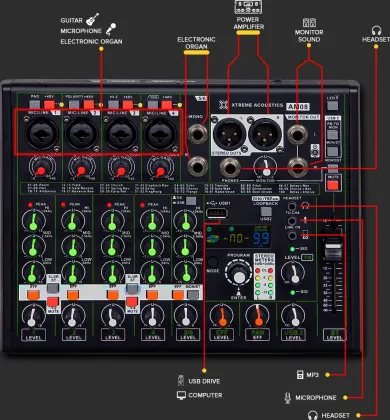The width and height of the screenshot is (390, 420).
Task: Toggle channel 4 red +48V button
Action: (167, 105)
